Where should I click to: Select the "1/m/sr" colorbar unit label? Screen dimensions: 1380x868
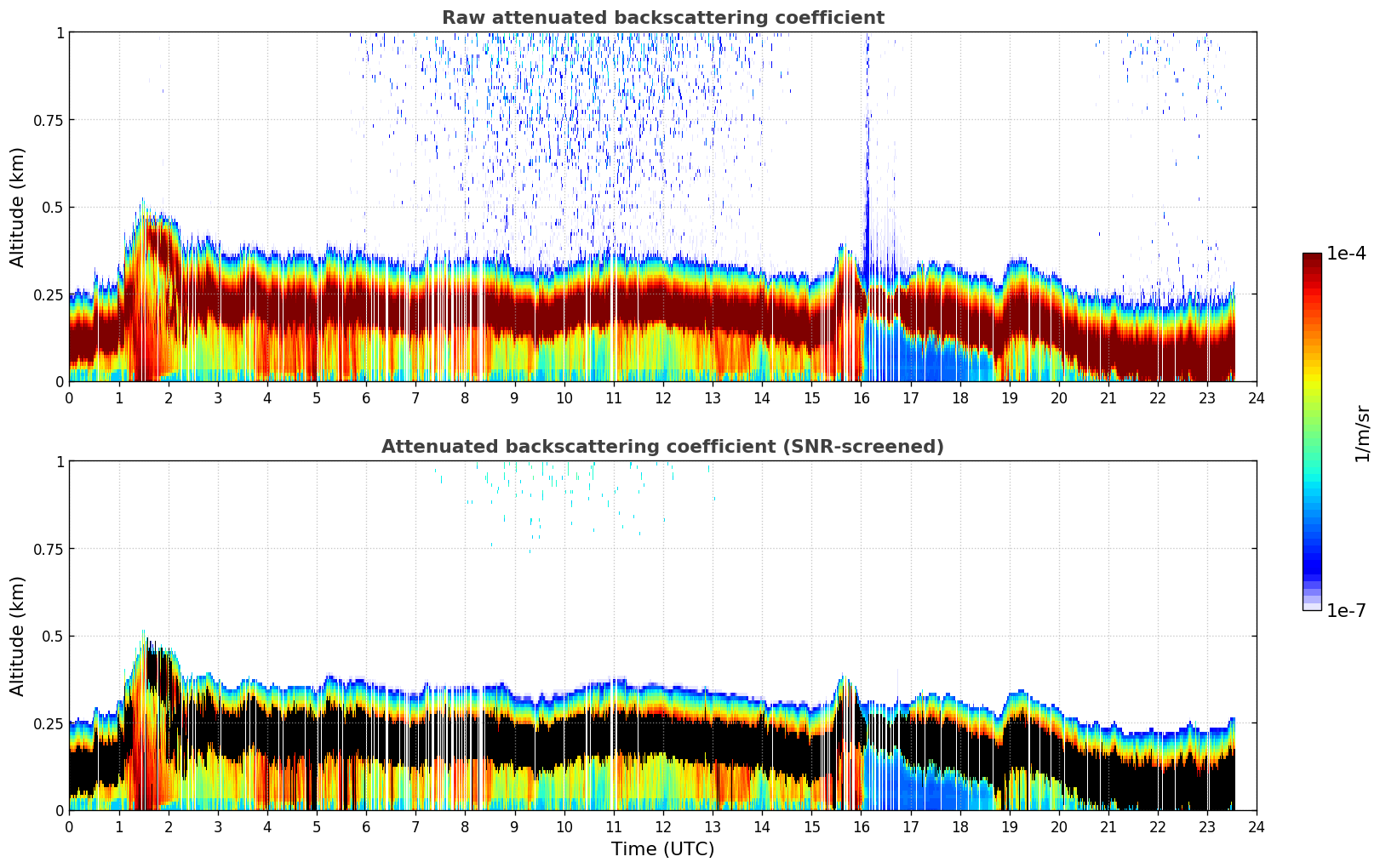(1362, 432)
